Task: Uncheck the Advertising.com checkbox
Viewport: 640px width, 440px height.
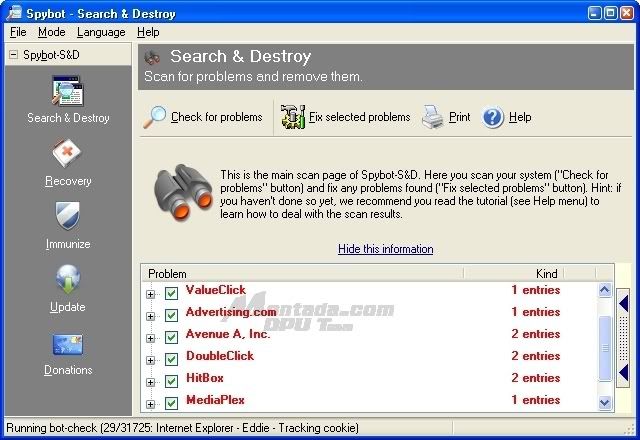Action: pyautogui.click(x=171, y=315)
